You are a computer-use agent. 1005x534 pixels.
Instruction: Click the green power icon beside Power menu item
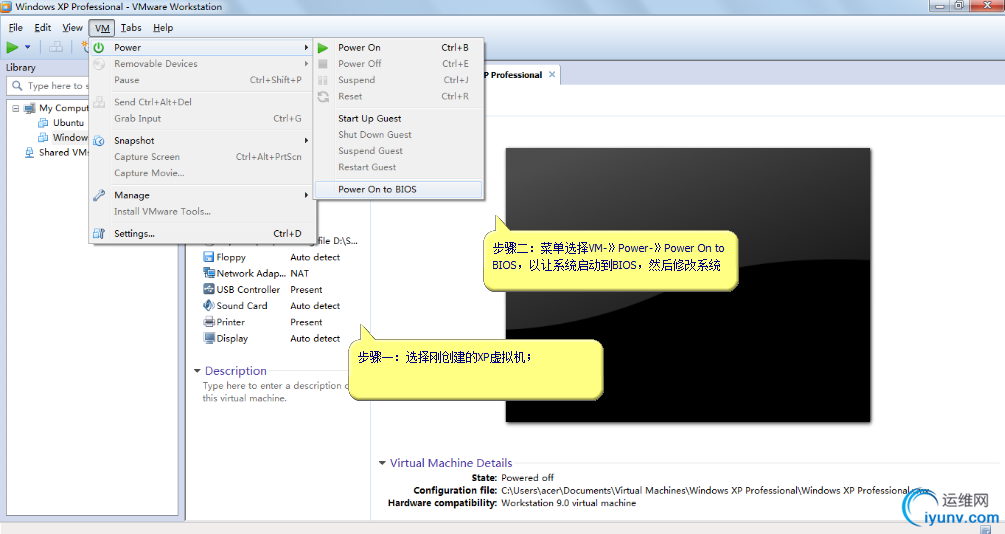[x=99, y=47]
